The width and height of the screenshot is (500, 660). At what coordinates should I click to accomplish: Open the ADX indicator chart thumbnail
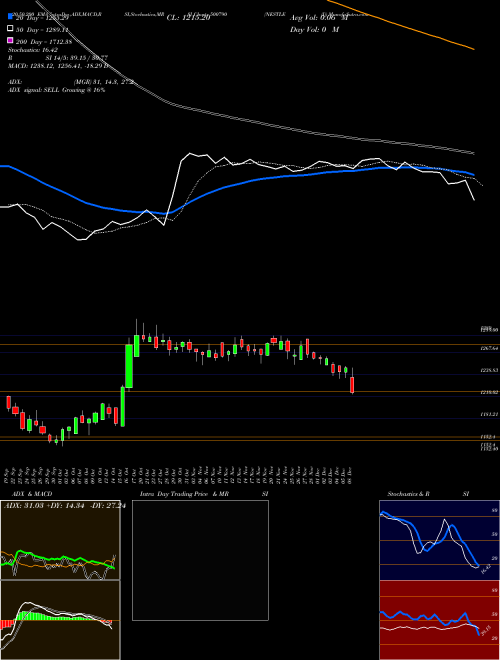60,540
